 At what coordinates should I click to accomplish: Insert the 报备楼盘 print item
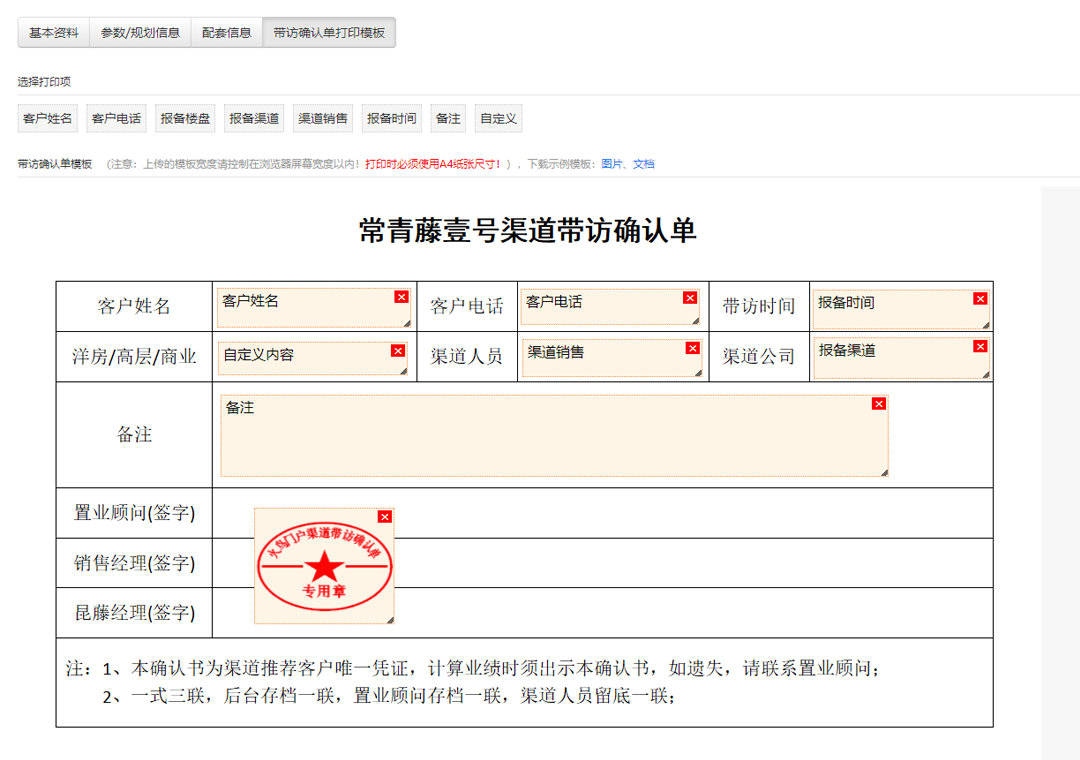[x=185, y=118]
